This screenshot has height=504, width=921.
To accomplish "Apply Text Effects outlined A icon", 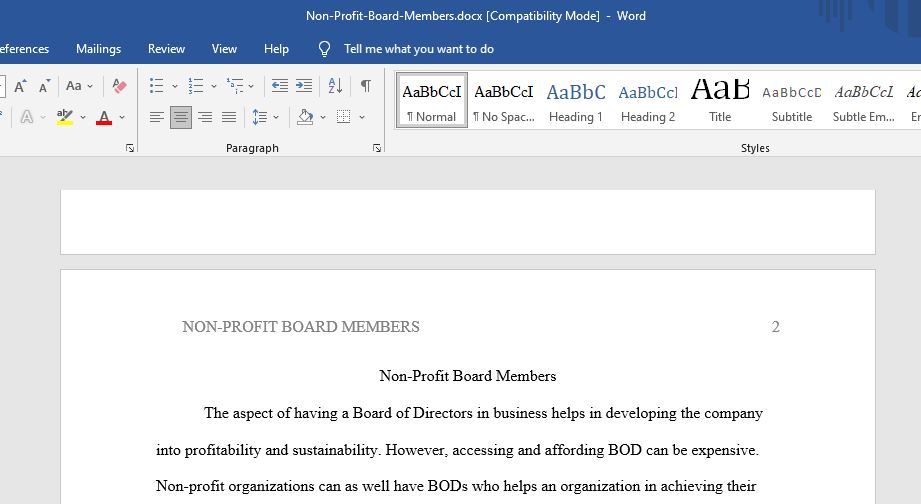I will pos(26,117).
